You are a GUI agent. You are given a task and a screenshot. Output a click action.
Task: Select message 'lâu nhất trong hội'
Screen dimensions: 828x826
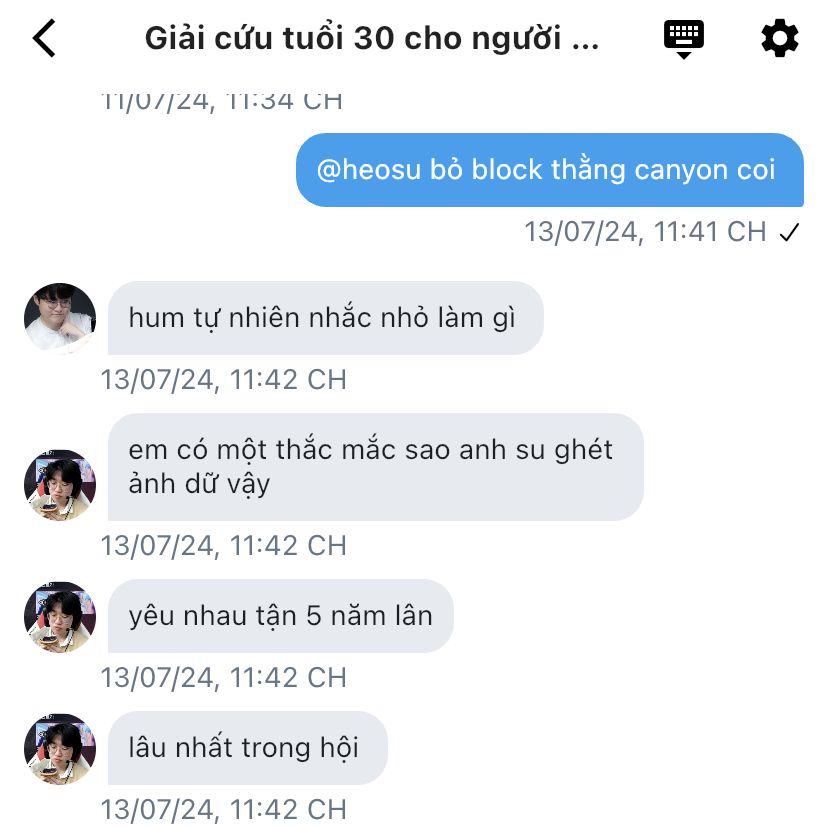[248, 748]
